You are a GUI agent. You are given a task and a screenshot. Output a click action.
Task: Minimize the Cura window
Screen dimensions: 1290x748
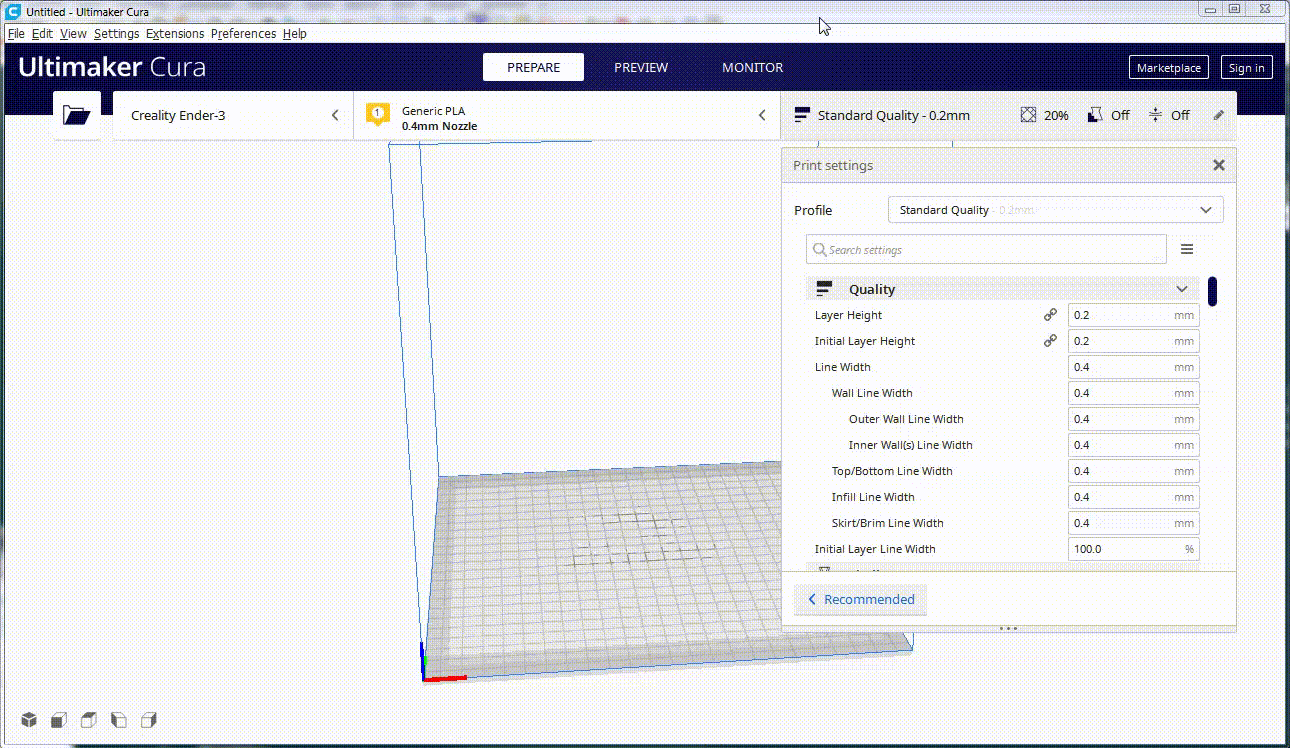[1211, 9]
